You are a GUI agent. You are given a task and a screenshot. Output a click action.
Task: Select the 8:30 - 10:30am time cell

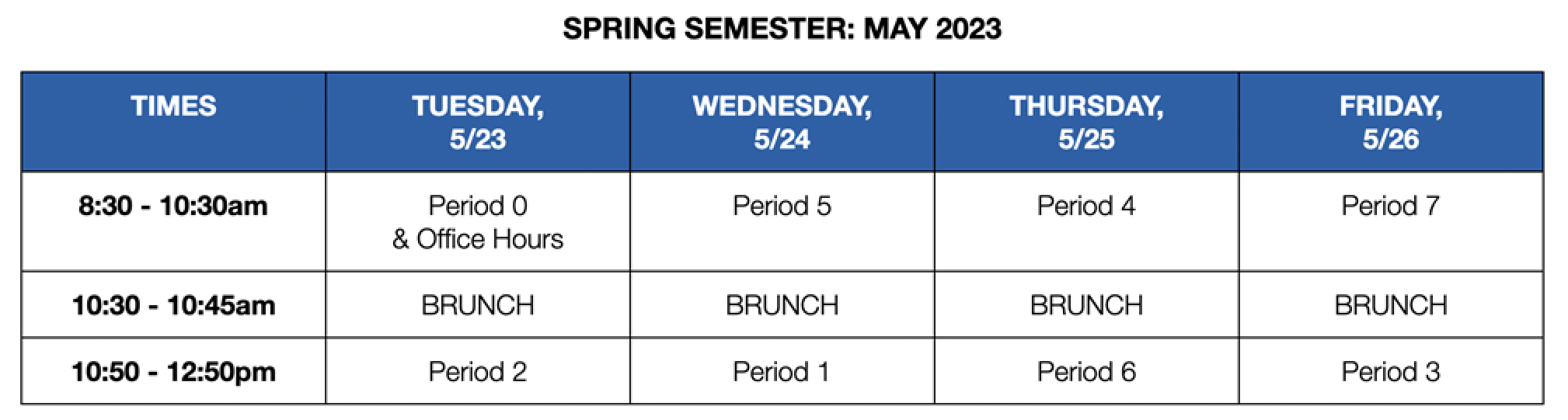point(173,221)
